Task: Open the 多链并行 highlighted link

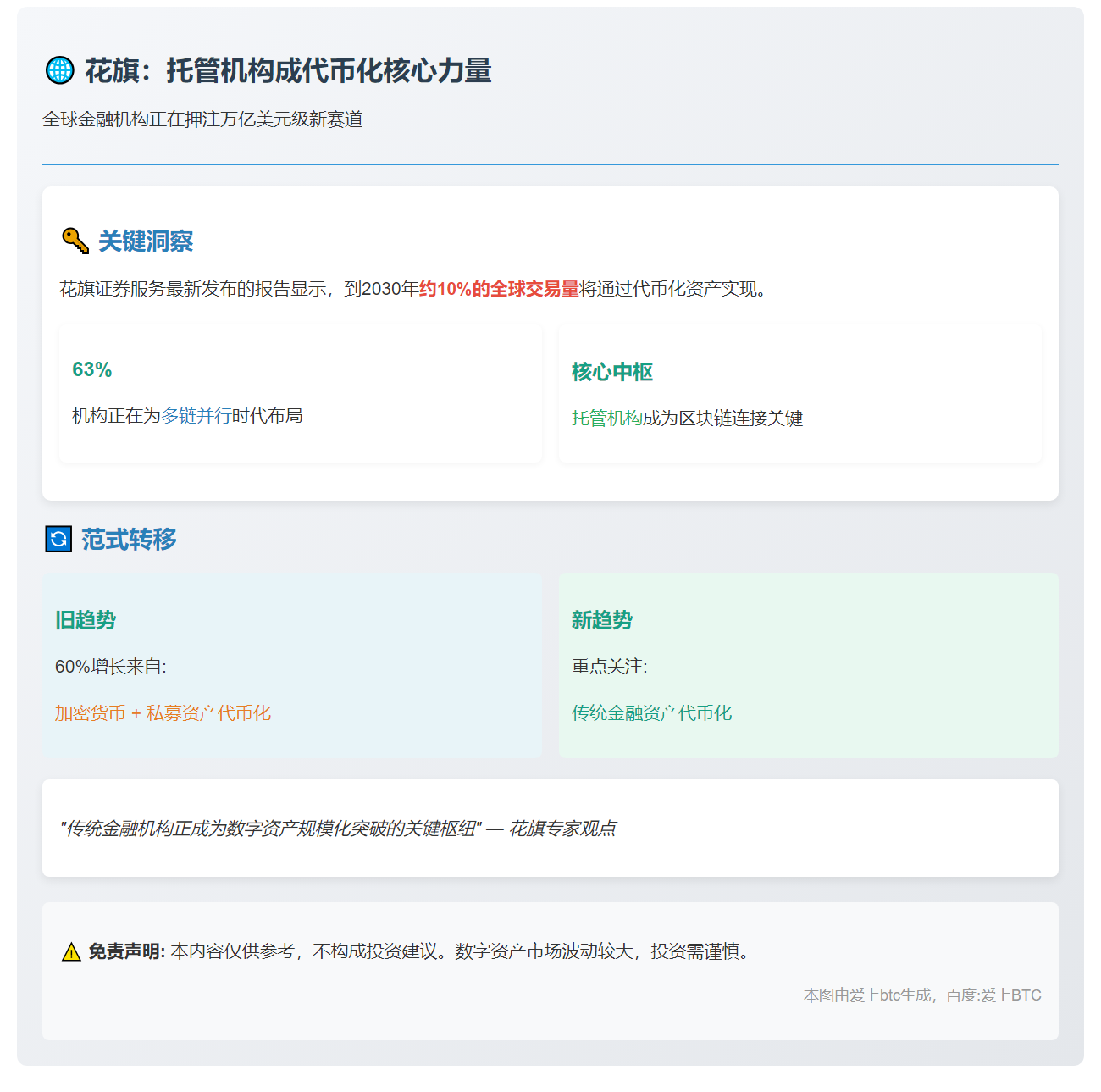Action: pyautogui.click(x=196, y=415)
